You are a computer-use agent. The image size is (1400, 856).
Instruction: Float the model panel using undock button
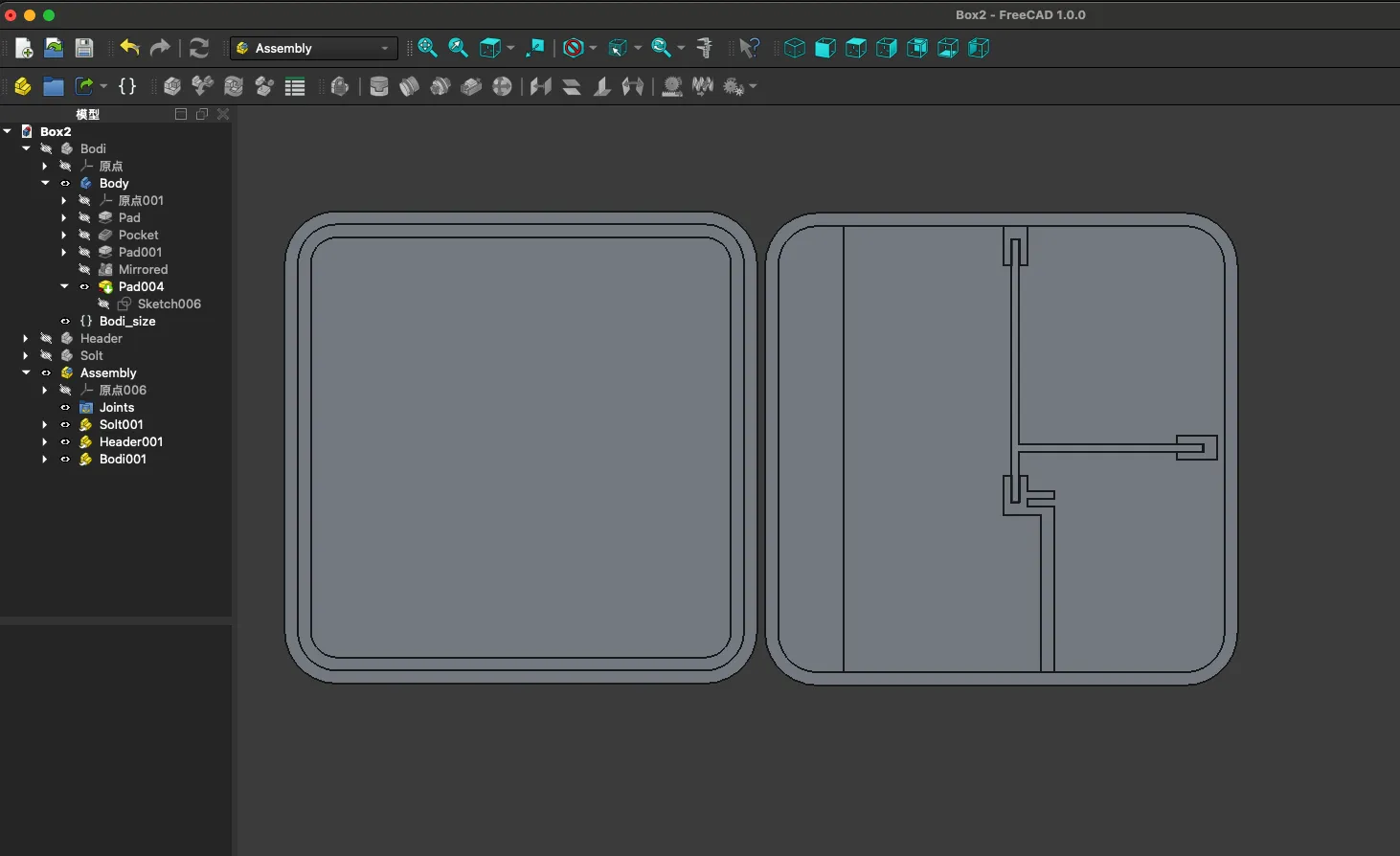click(202, 114)
